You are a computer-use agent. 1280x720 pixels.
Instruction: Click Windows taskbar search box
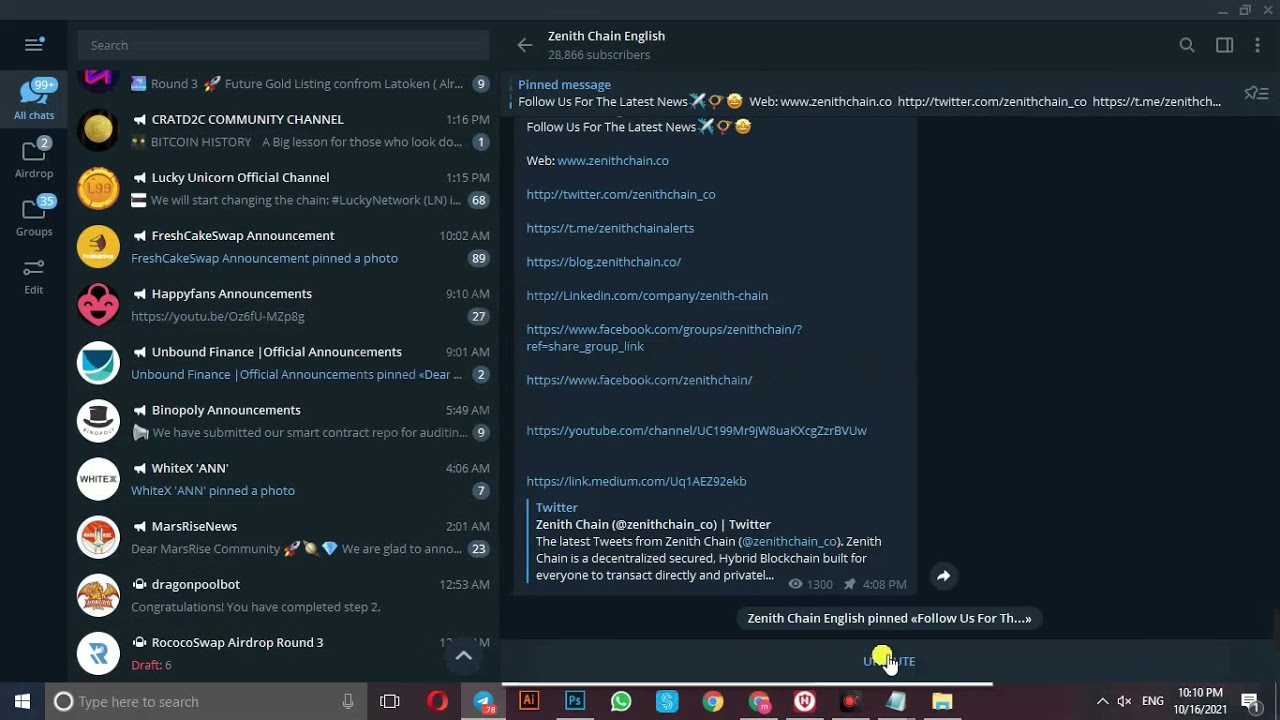tap(207, 702)
